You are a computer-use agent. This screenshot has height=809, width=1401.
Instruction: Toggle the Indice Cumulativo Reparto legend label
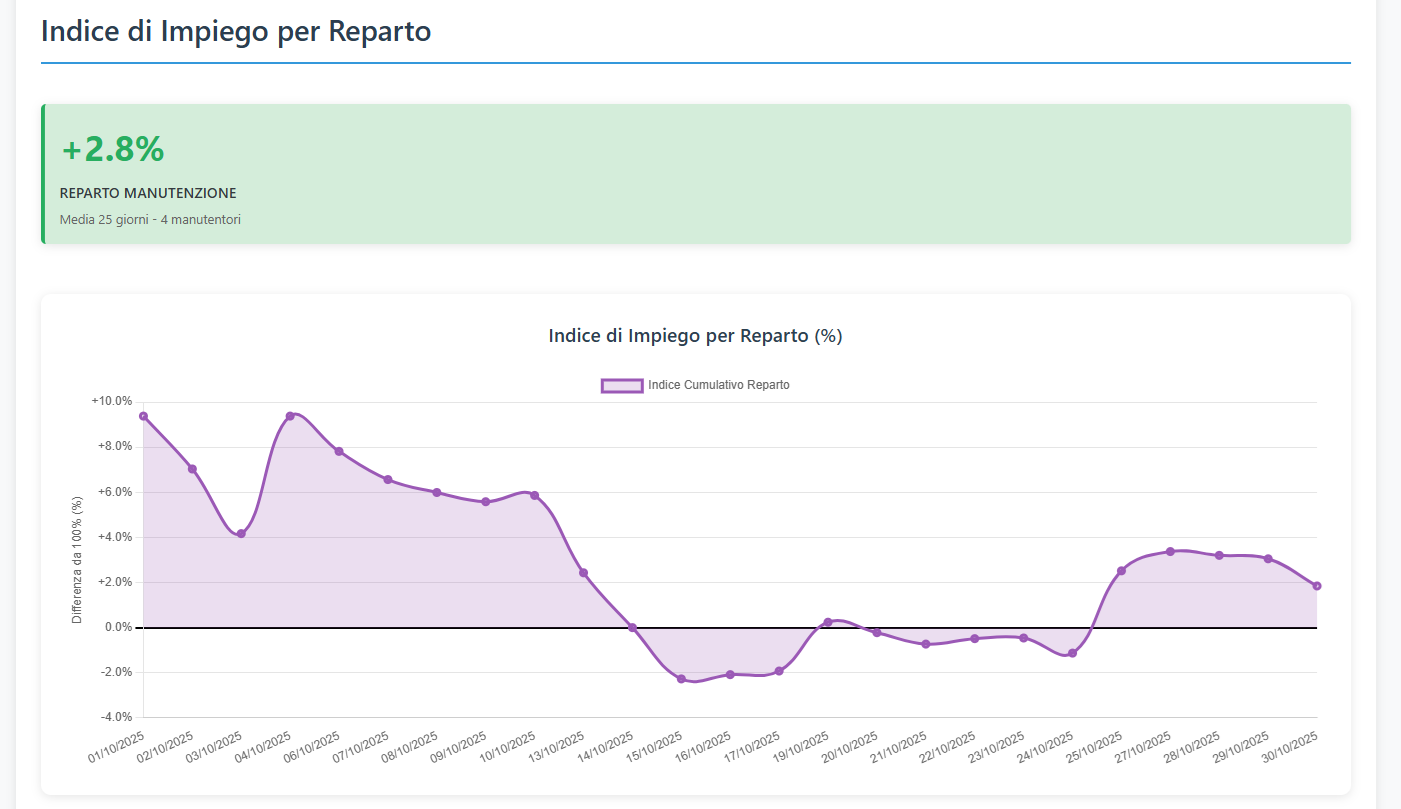718,385
